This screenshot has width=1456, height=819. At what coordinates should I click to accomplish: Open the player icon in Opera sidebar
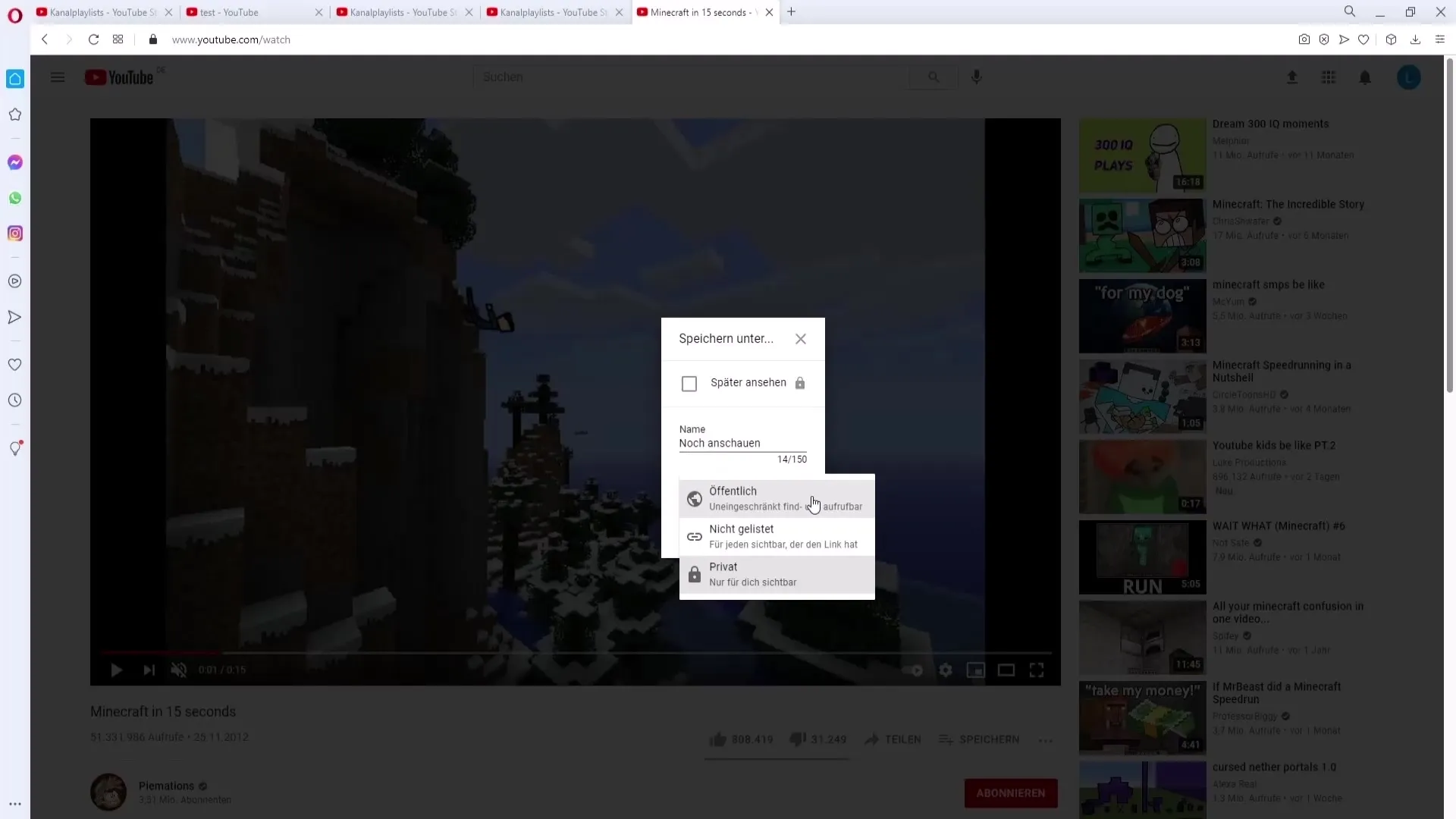point(15,281)
